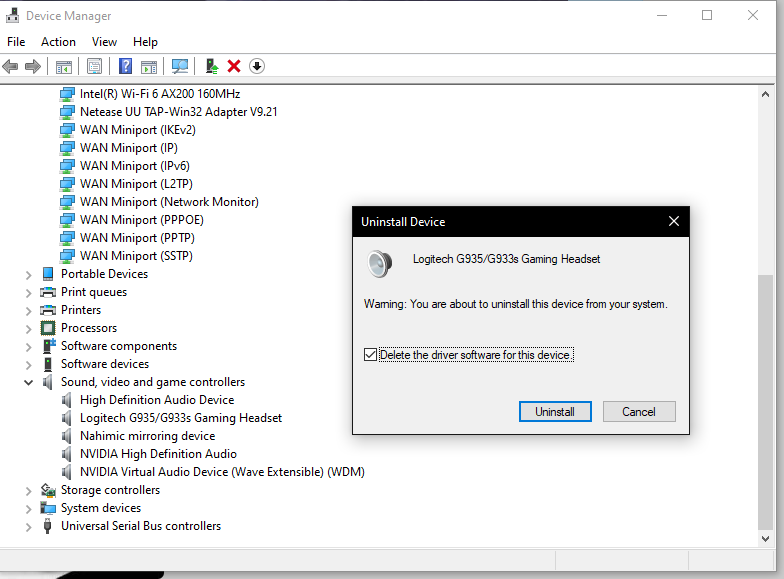Open the Help menu
Viewport: 784px width, 579px height.
tap(146, 42)
